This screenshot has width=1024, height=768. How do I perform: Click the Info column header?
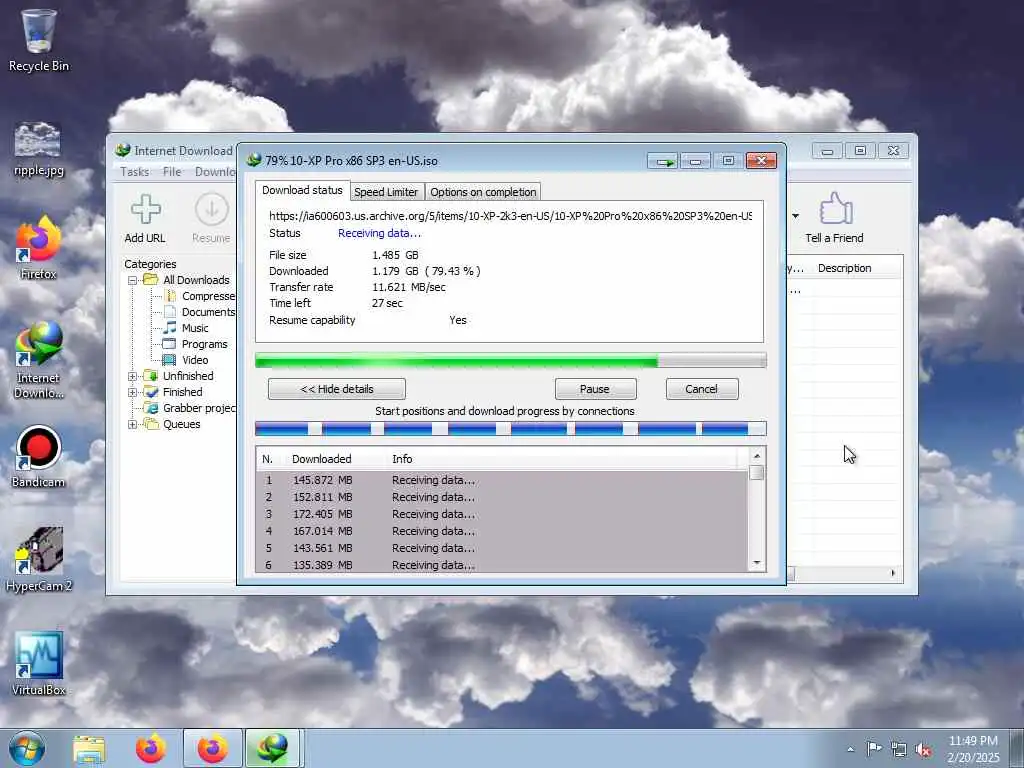point(402,459)
